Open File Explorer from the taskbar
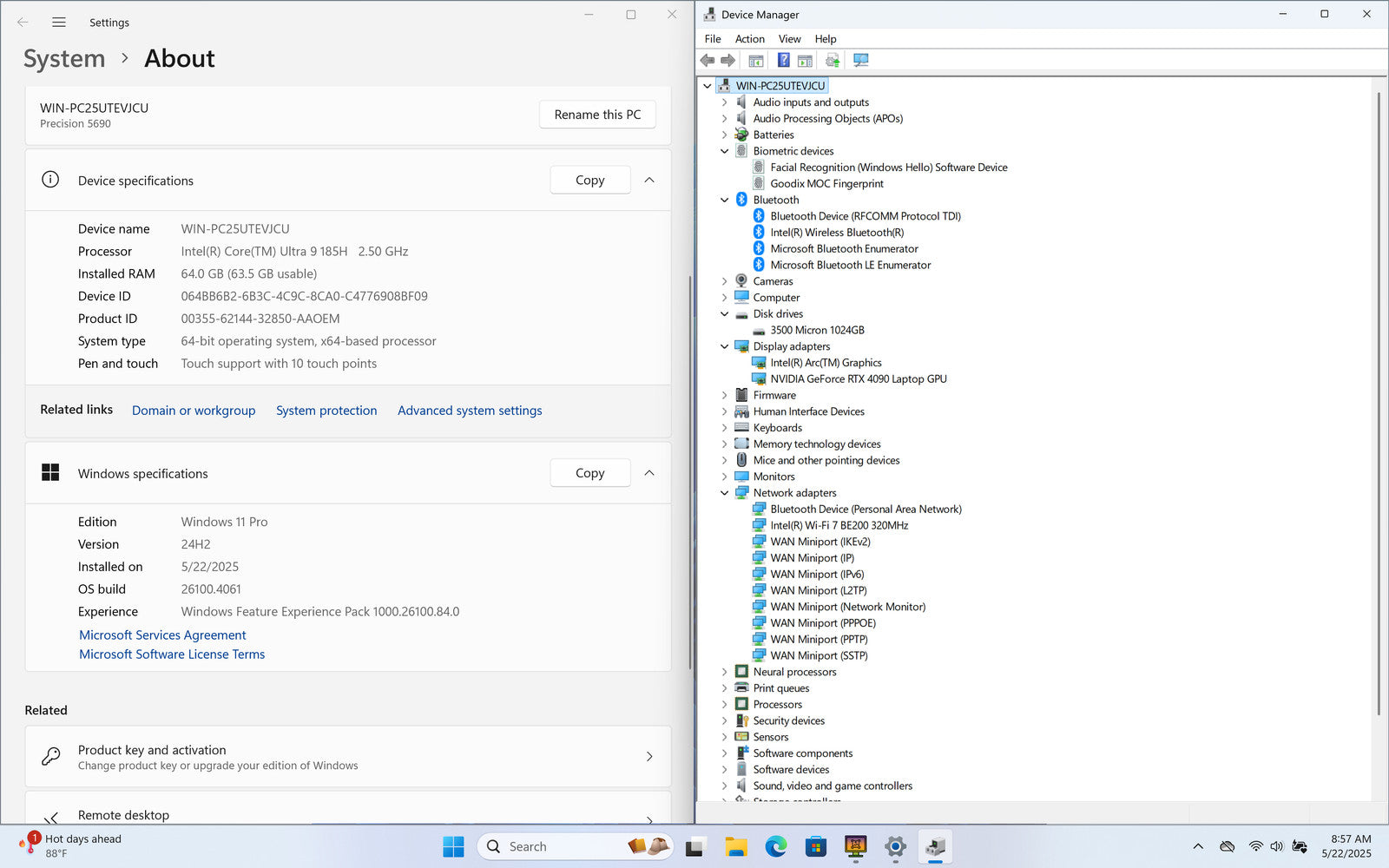Viewport: 1389px width, 868px height. [x=736, y=846]
